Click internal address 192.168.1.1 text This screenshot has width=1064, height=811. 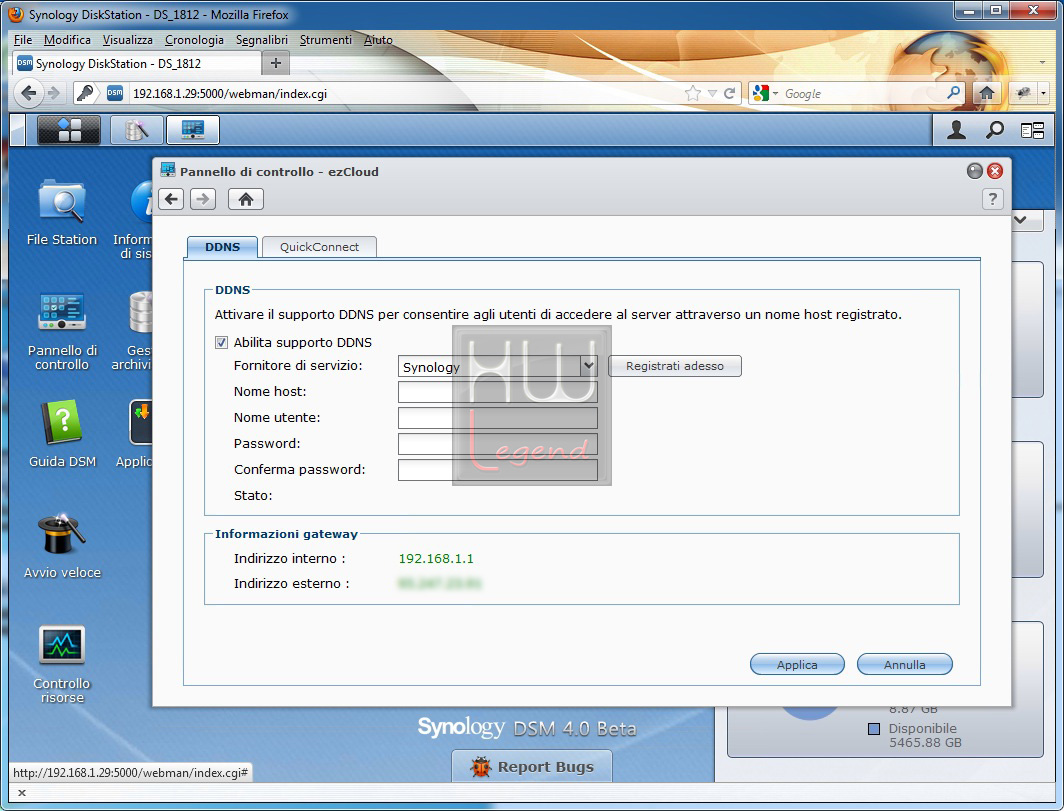[x=436, y=559]
